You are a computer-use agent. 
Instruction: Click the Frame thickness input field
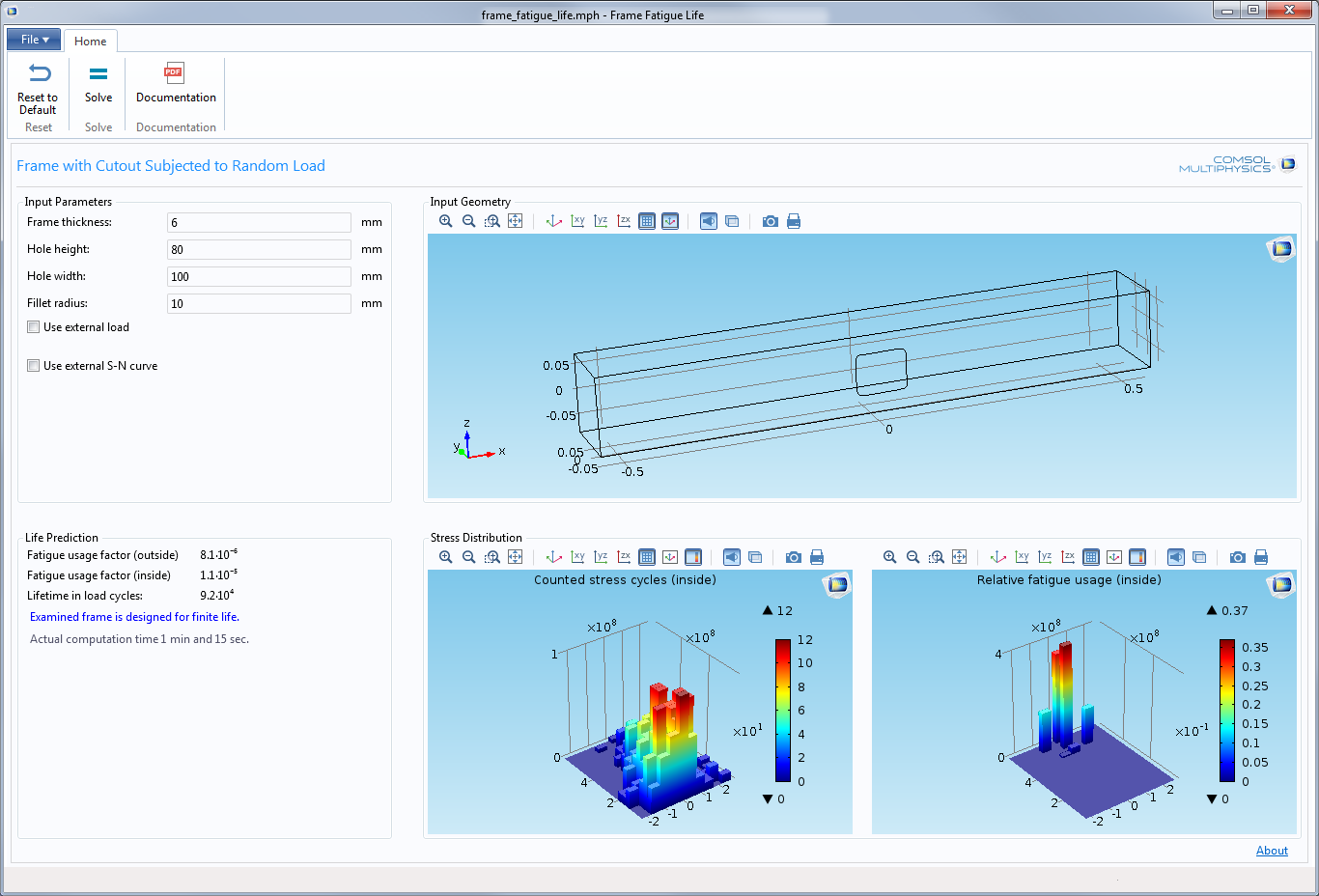click(259, 223)
